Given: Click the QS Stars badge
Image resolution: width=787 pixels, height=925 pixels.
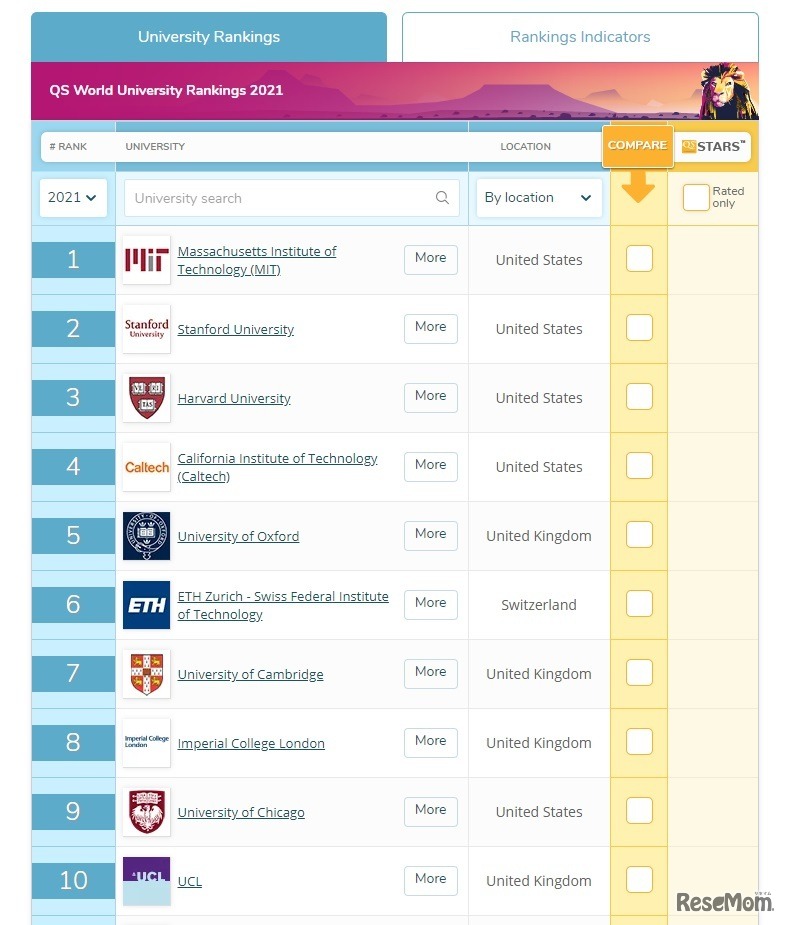Looking at the screenshot, I should pos(713,146).
